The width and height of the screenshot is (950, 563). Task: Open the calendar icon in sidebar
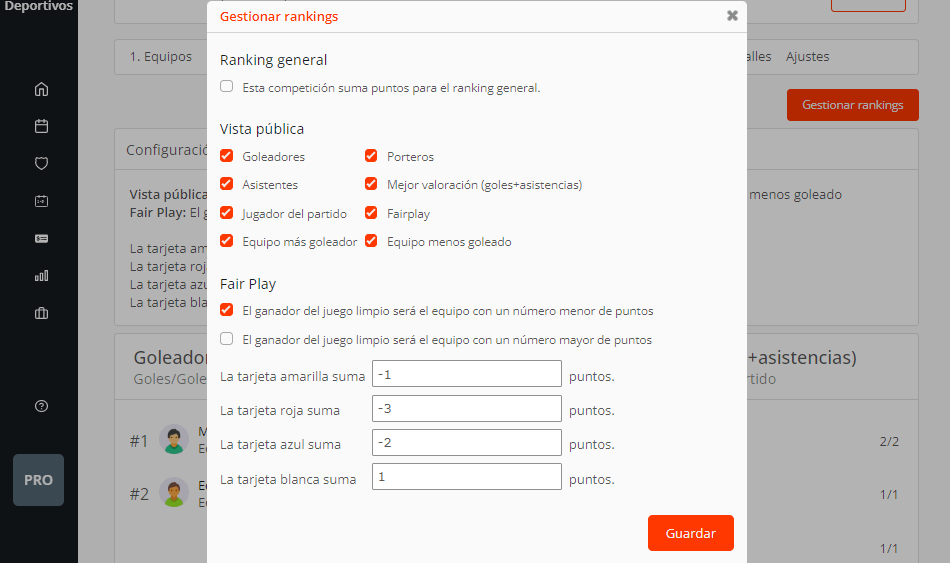(x=41, y=126)
